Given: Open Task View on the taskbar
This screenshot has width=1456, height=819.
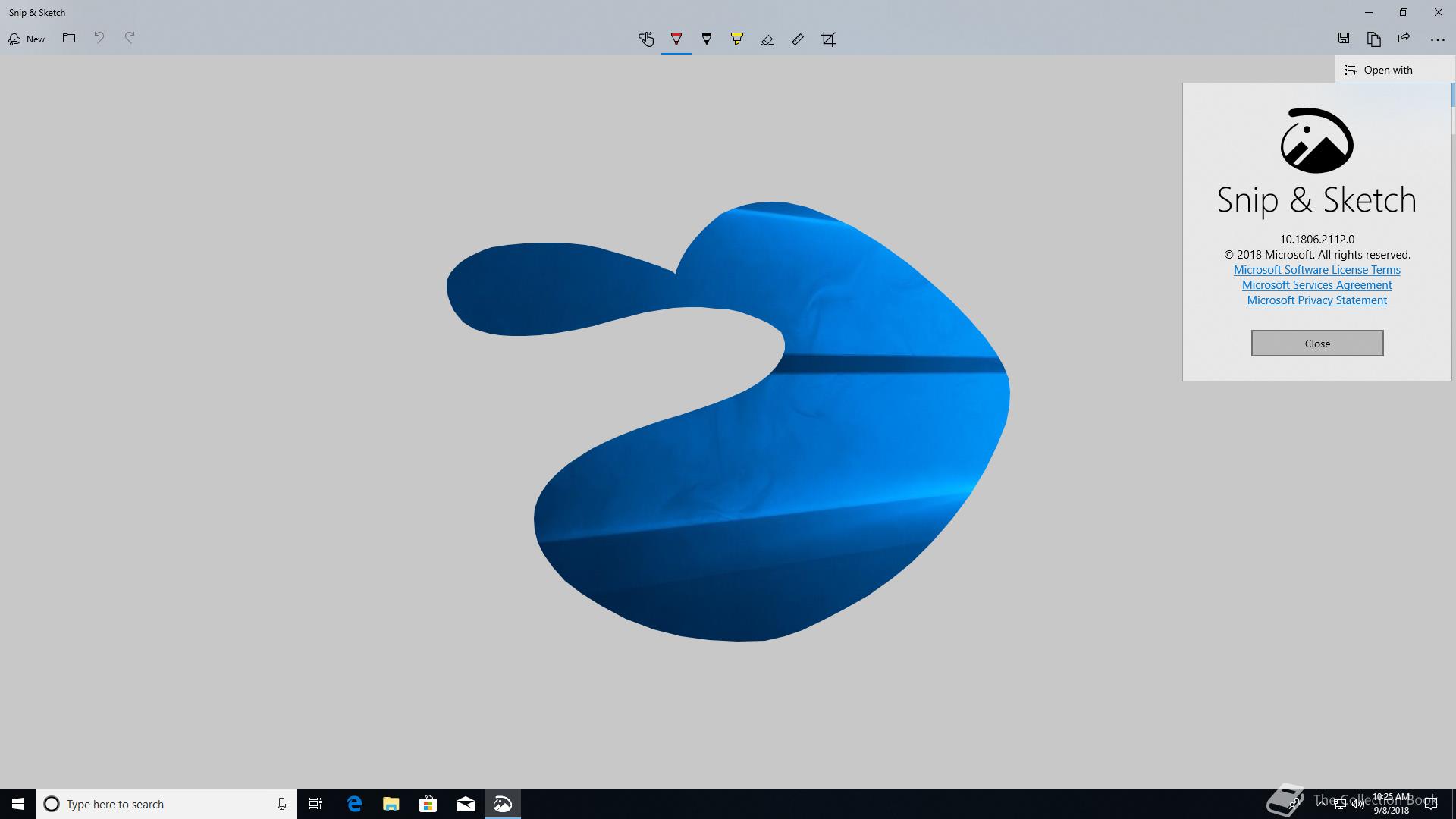Looking at the screenshot, I should pos(315,804).
